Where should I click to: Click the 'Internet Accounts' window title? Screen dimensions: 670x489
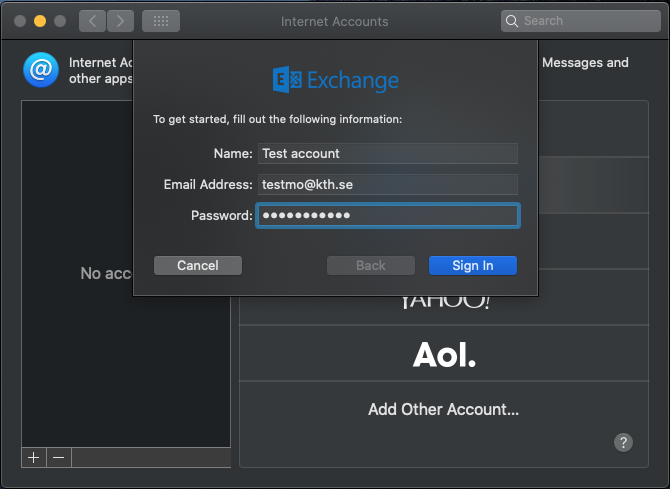(335, 21)
